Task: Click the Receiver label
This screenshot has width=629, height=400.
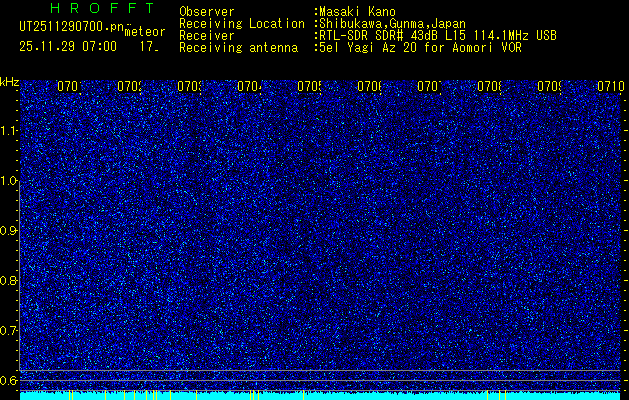Action: click(x=207, y=36)
